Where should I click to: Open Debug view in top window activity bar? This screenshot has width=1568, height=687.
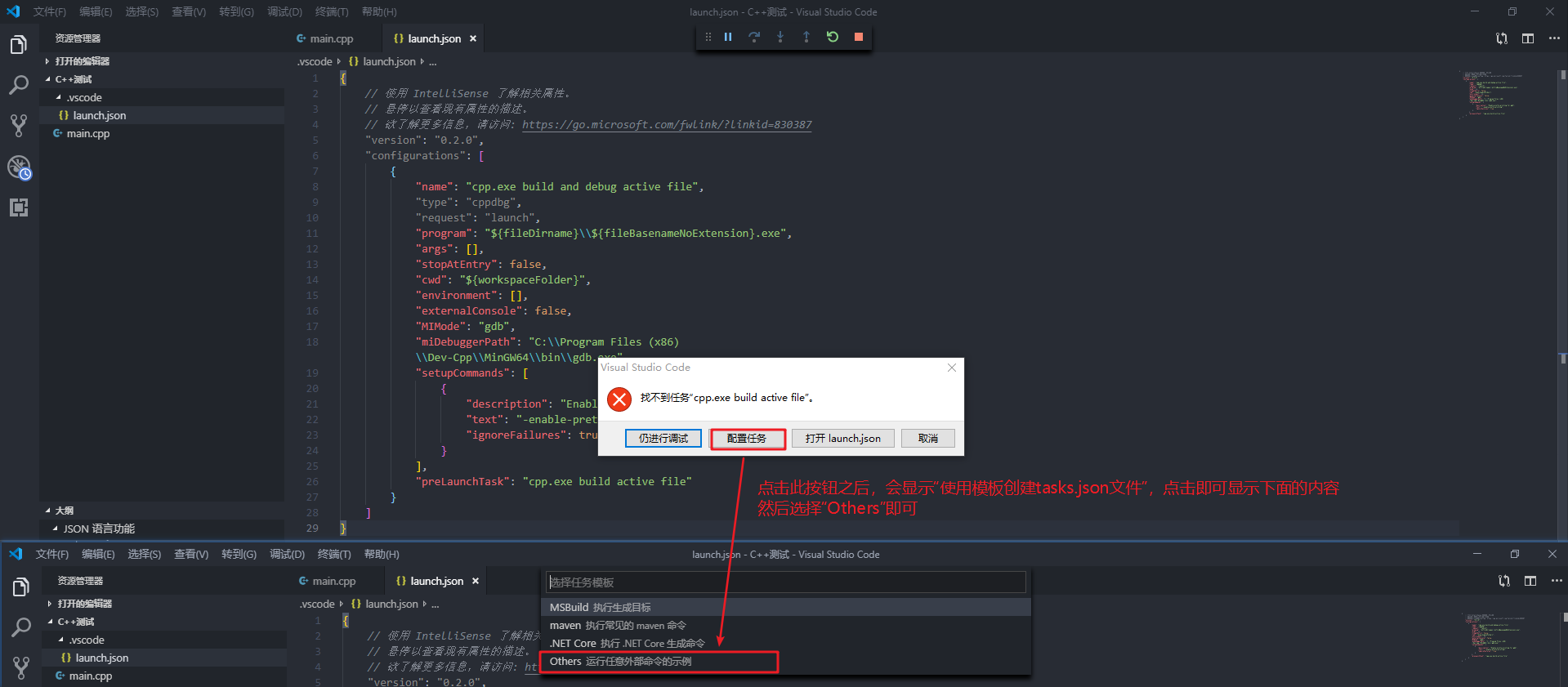pyautogui.click(x=19, y=167)
